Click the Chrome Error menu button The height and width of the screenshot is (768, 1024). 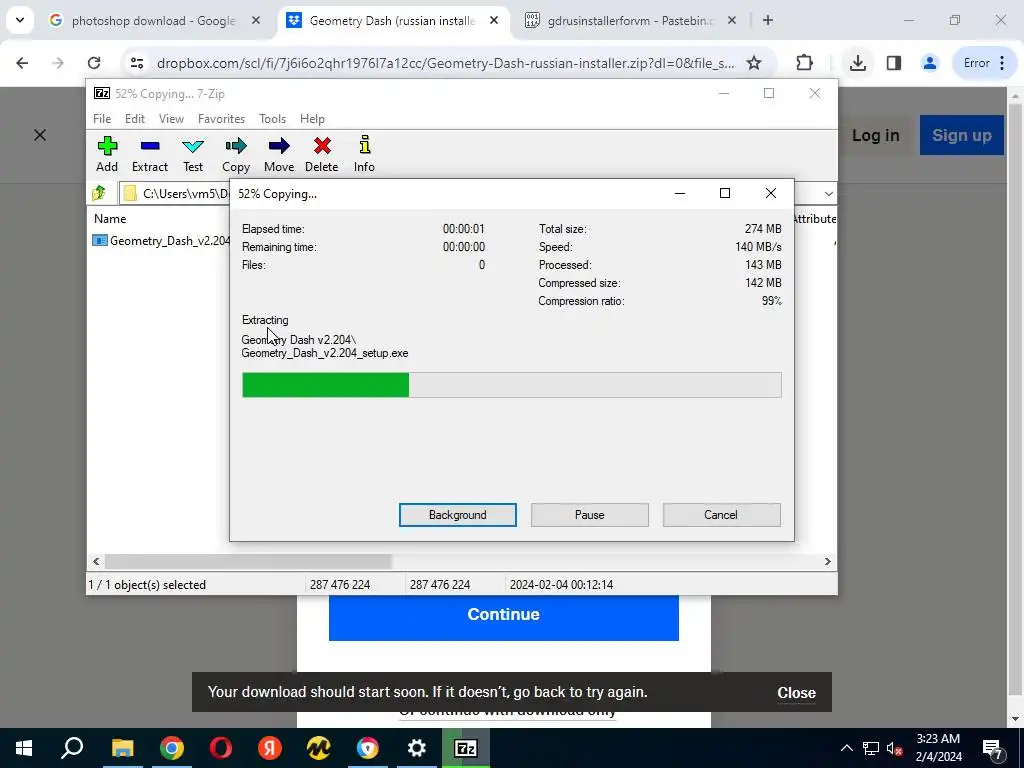click(985, 63)
